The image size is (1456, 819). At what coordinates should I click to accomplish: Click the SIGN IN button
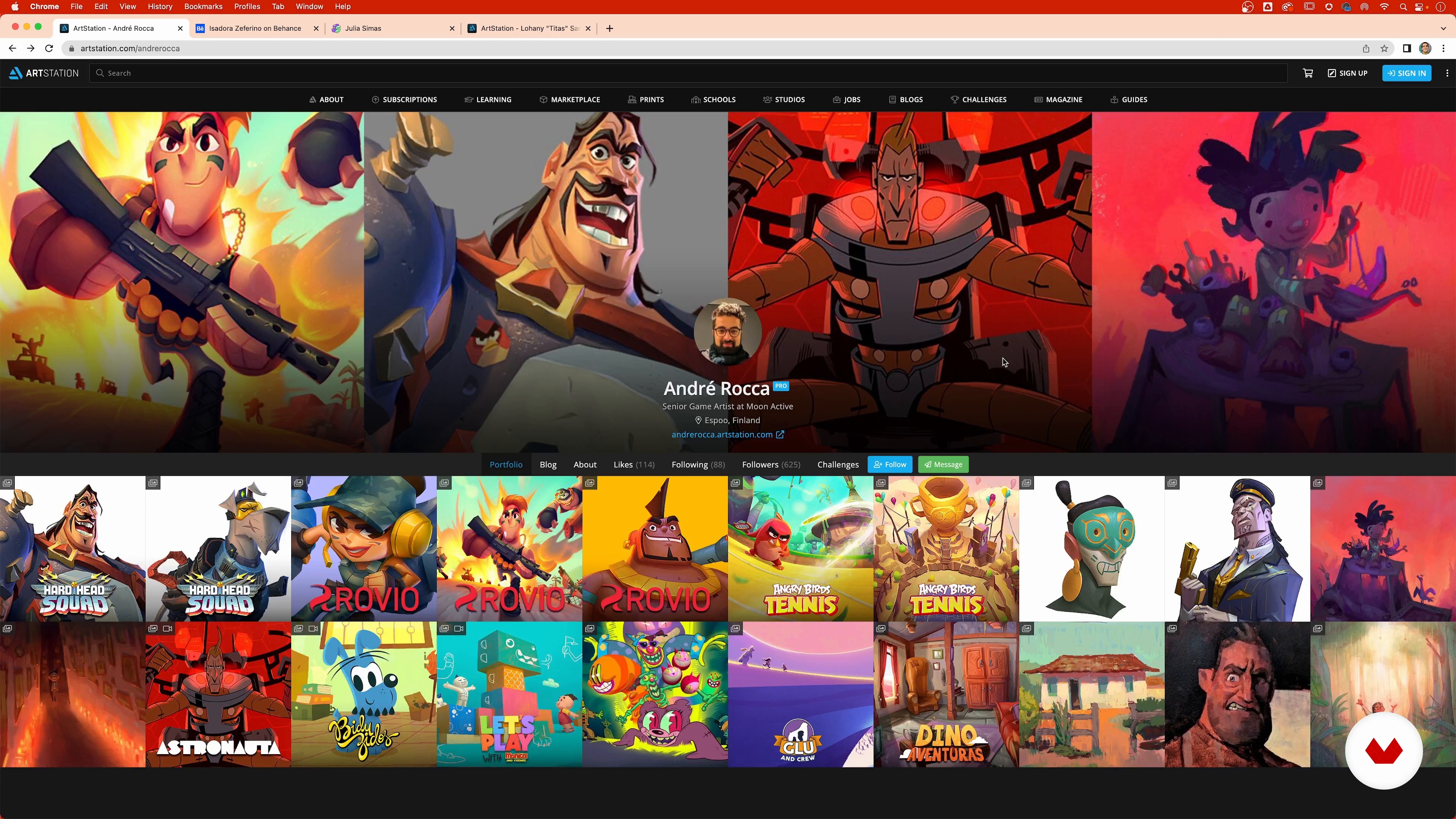tap(1407, 73)
